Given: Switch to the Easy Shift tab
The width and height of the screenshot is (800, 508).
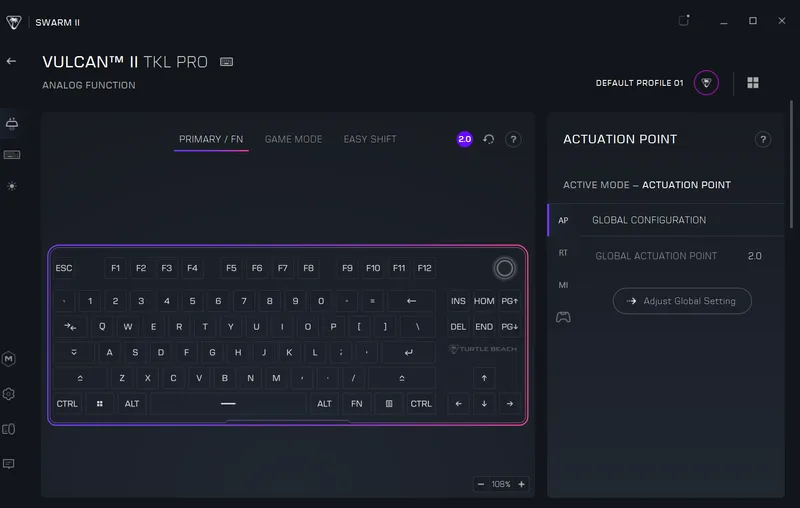Looking at the screenshot, I should coord(370,139).
